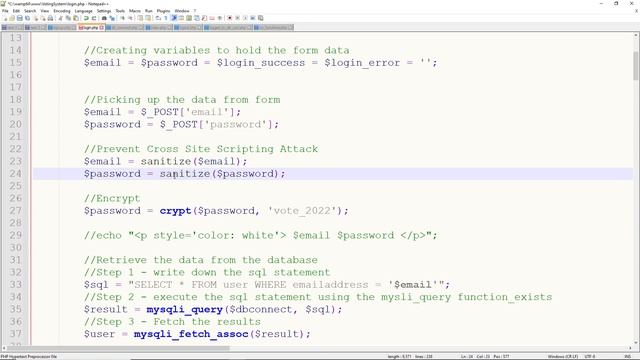Screen dimensions: 640x360
Task: Open the View menu
Action: click(44, 11)
